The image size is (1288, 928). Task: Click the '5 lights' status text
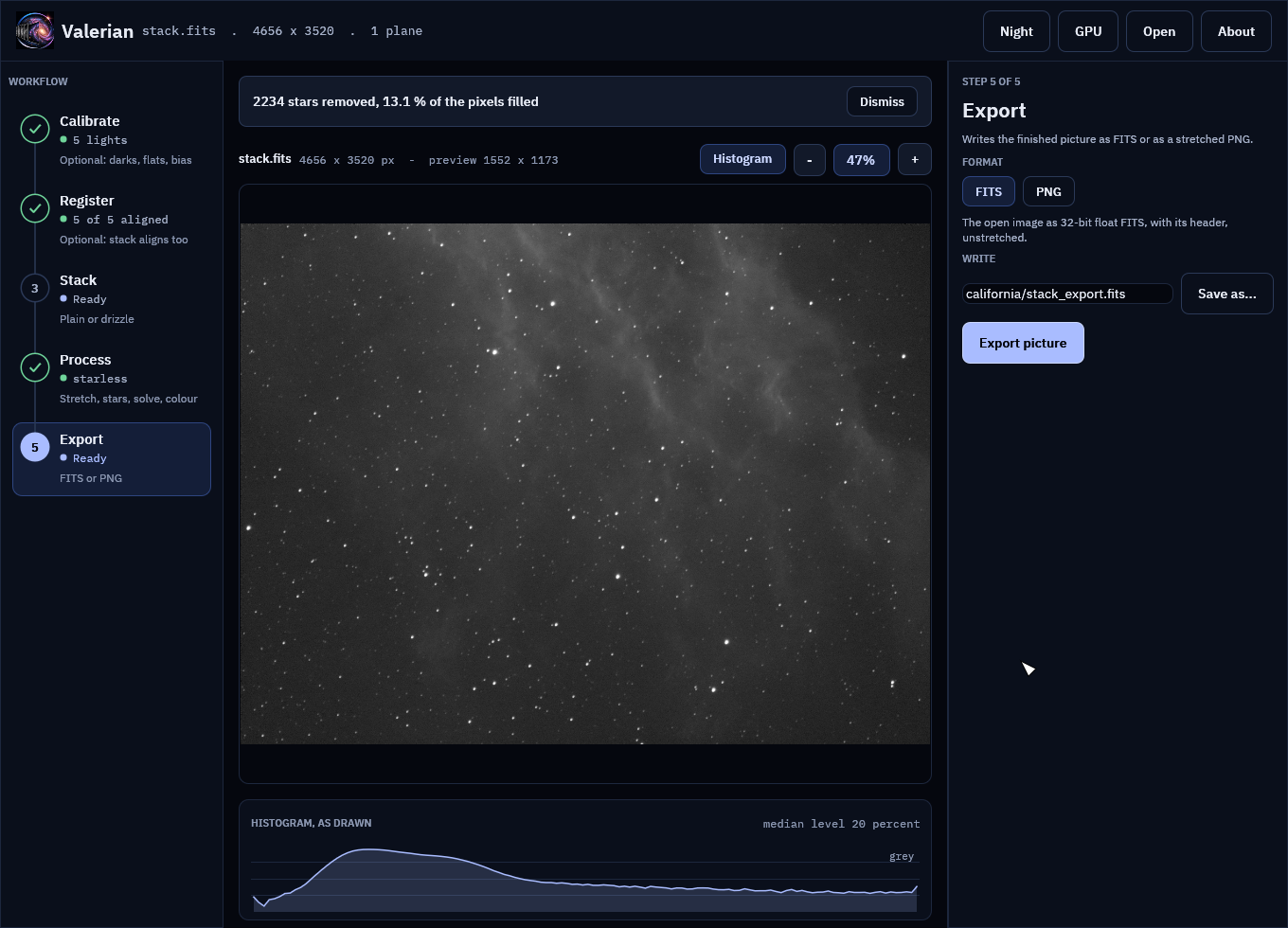pyautogui.click(x=99, y=140)
